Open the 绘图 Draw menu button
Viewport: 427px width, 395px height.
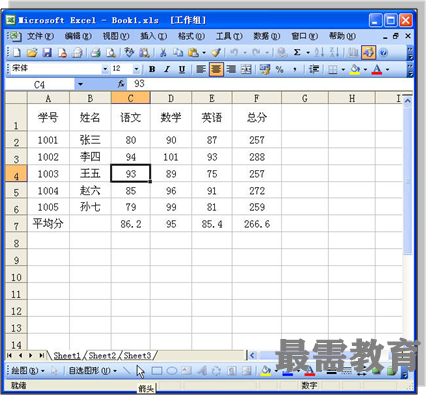(x=28, y=371)
